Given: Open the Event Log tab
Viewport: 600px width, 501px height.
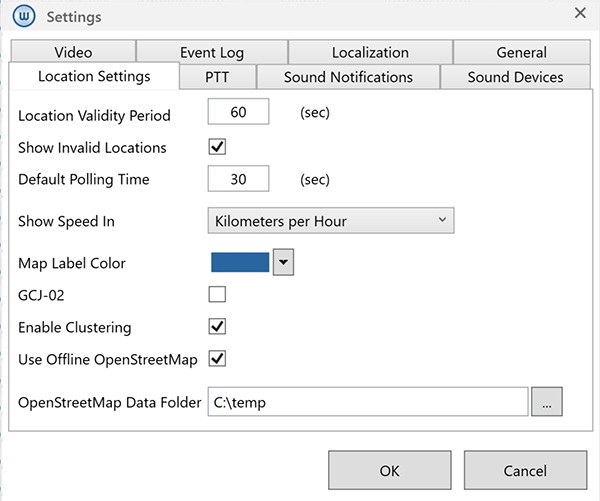Looking at the screenshot, I should click(211, 52).
